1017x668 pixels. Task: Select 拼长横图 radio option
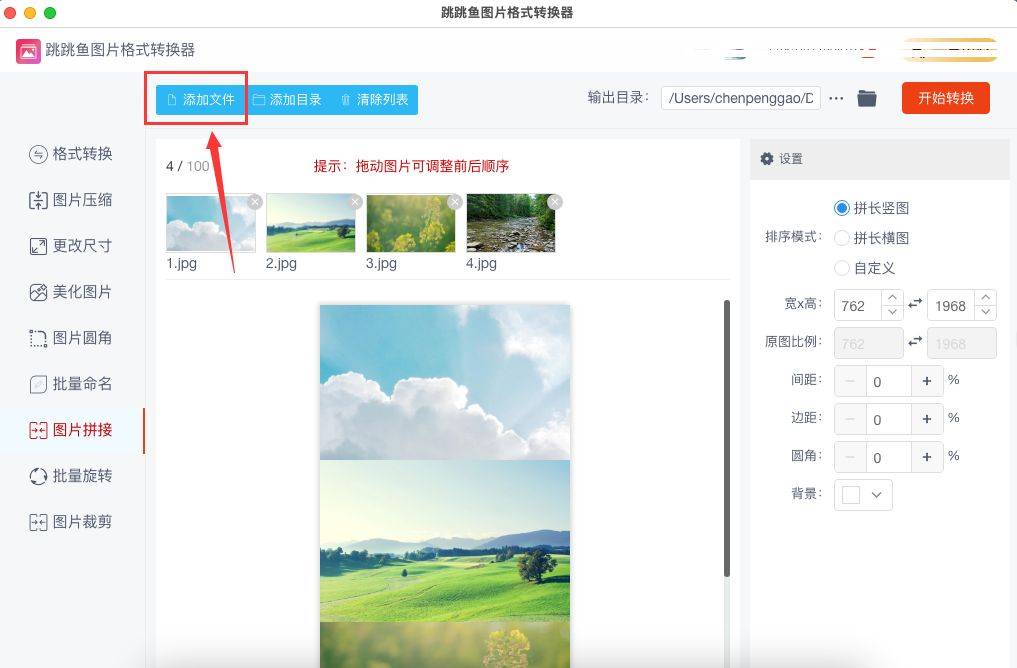point(842,238)
